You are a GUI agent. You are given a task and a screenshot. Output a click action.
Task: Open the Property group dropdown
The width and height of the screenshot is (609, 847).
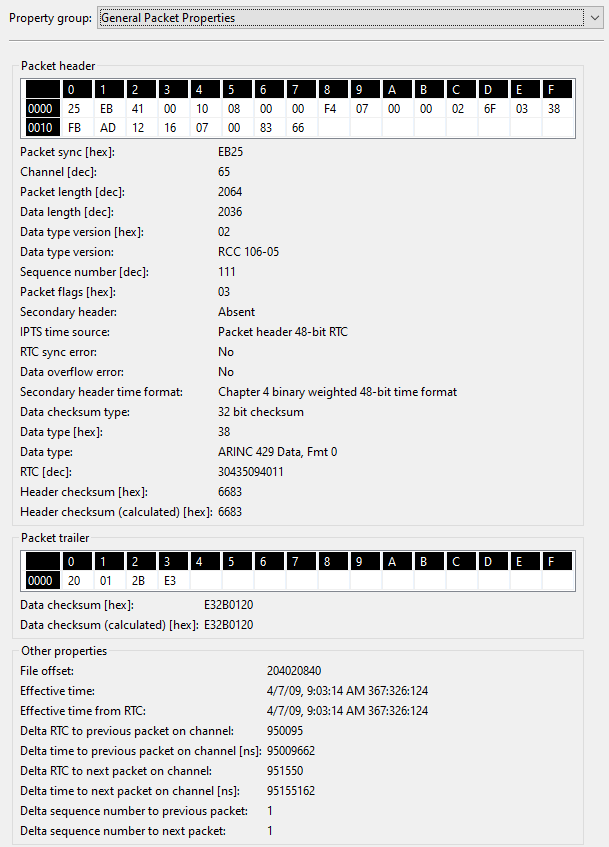pyautogui.click(x=340, y=17)
